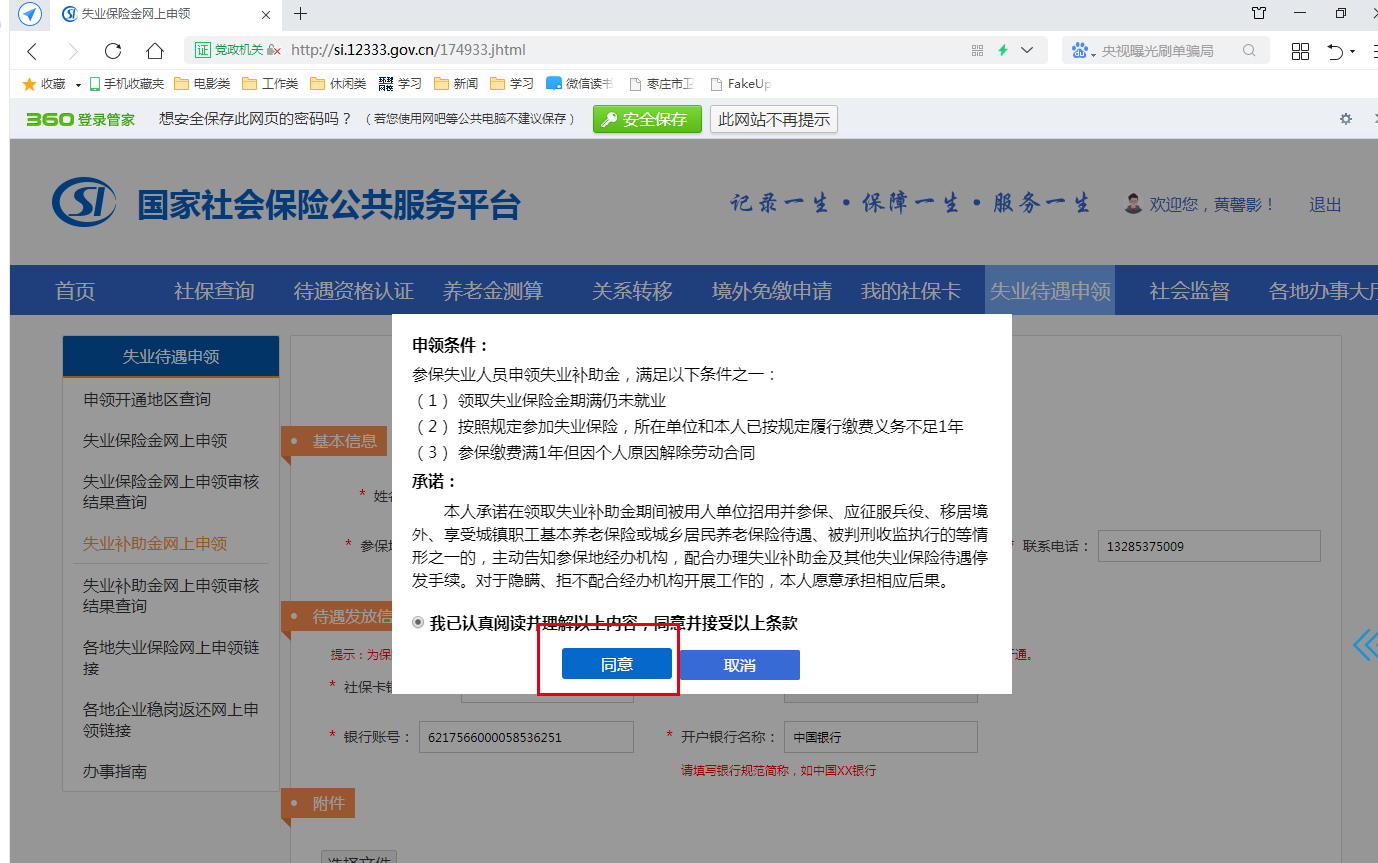Click the 银行账号 input field
Viewport: 1378px width, 863px height.
(x=526, y=737)
